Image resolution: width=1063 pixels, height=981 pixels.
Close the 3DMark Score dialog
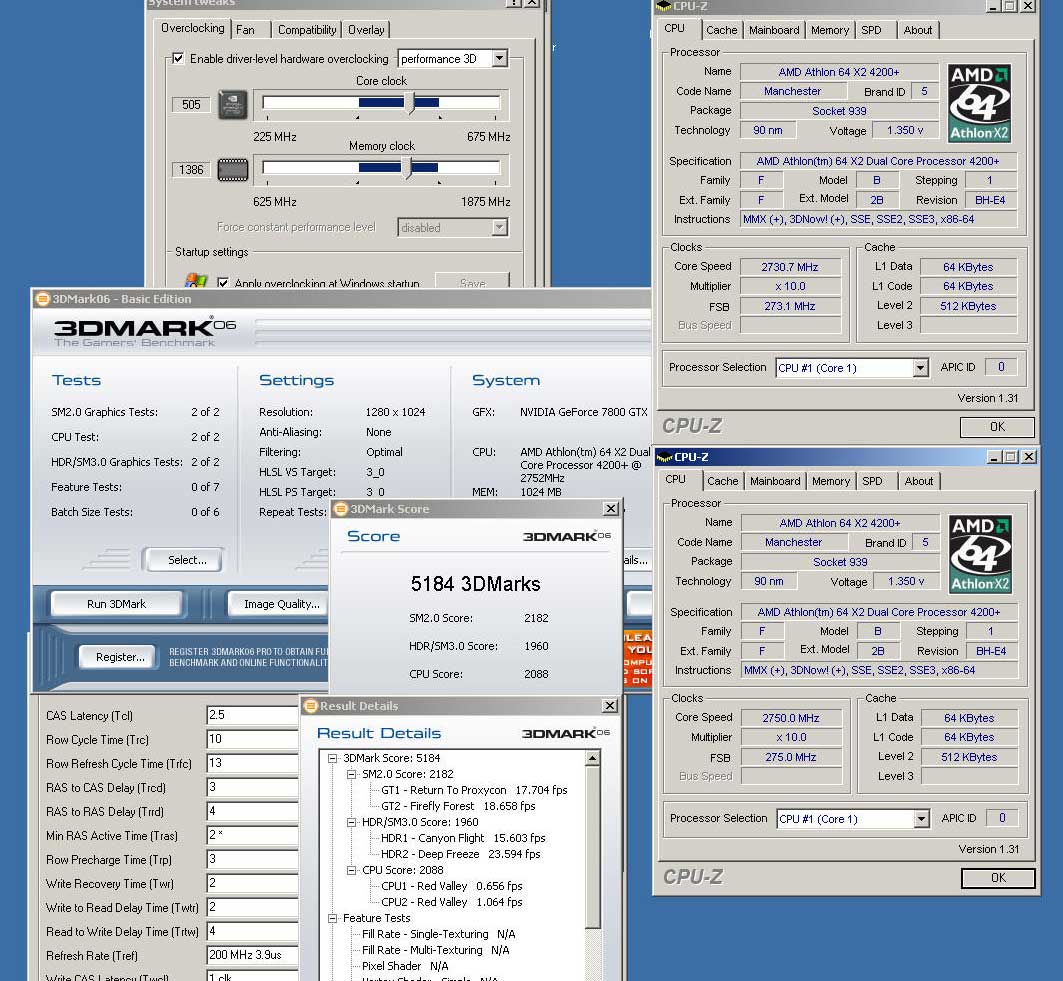611,508
